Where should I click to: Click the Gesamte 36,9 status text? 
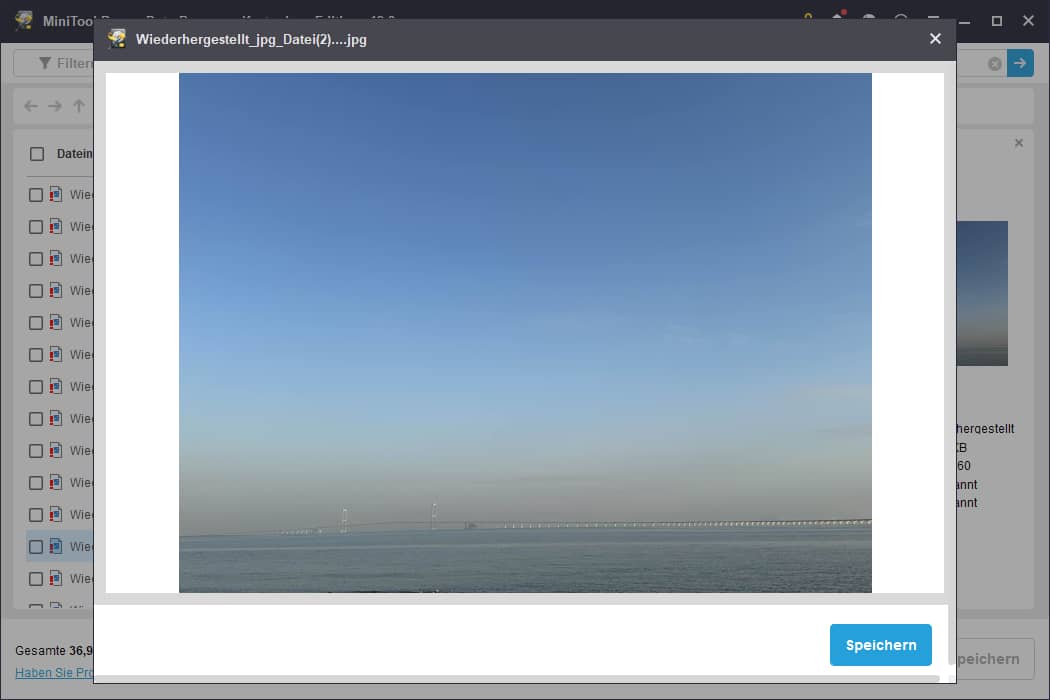tap(54, 650)
